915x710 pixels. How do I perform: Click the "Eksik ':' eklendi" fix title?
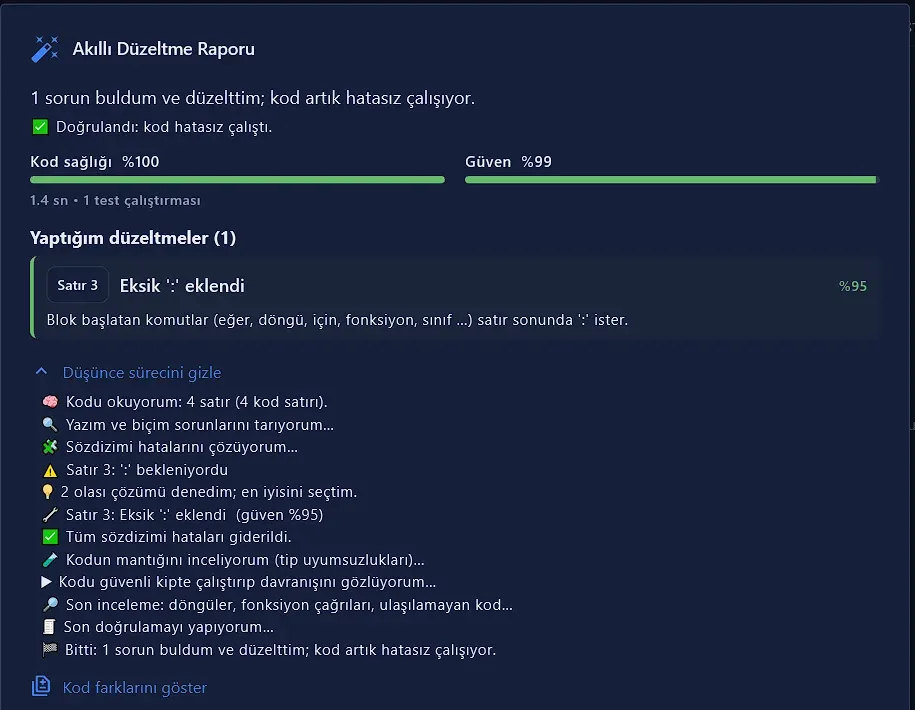[x=182, y=286]
